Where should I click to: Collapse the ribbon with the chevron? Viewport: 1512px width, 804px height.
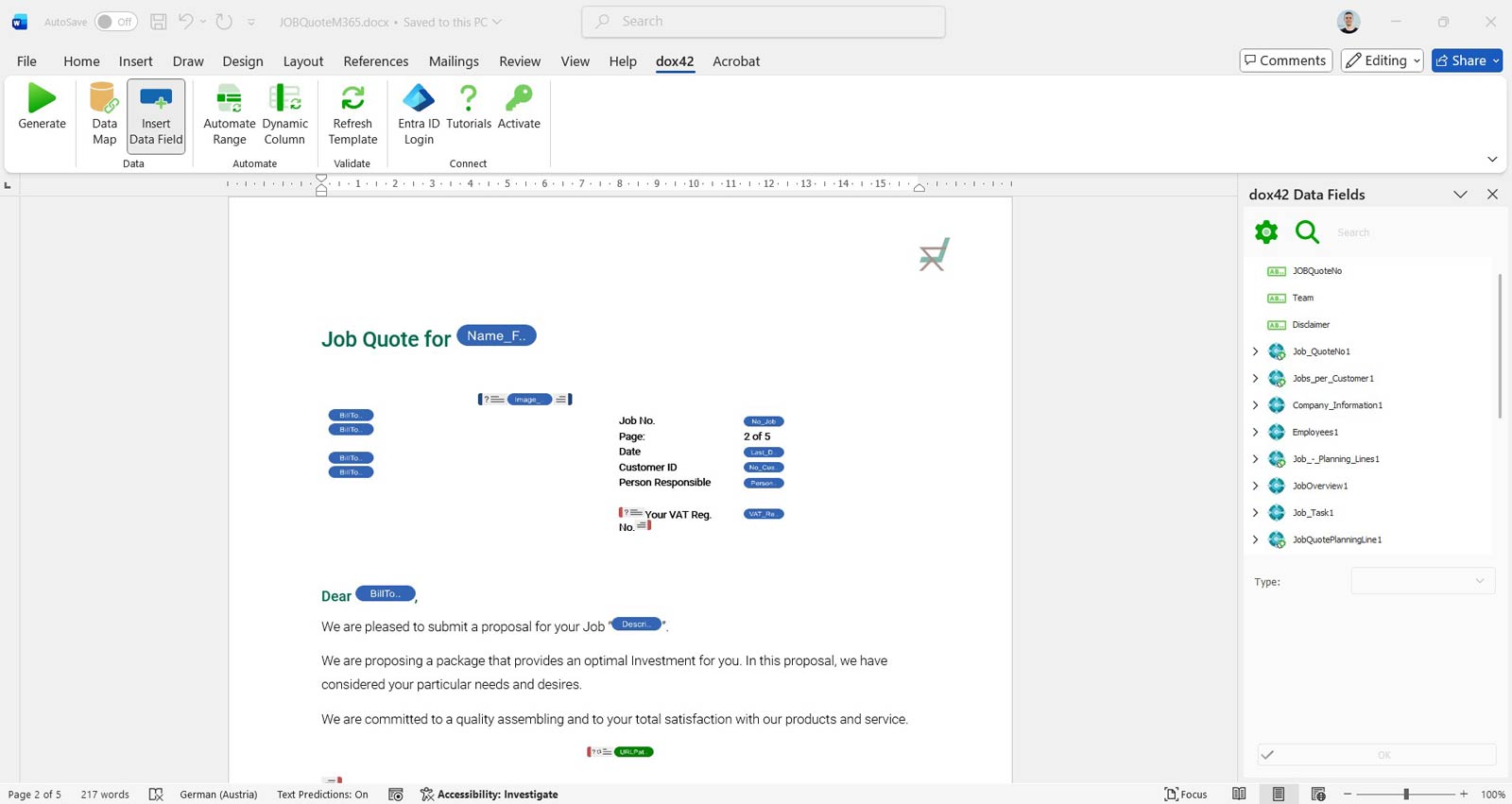(x=1492, y=159)
